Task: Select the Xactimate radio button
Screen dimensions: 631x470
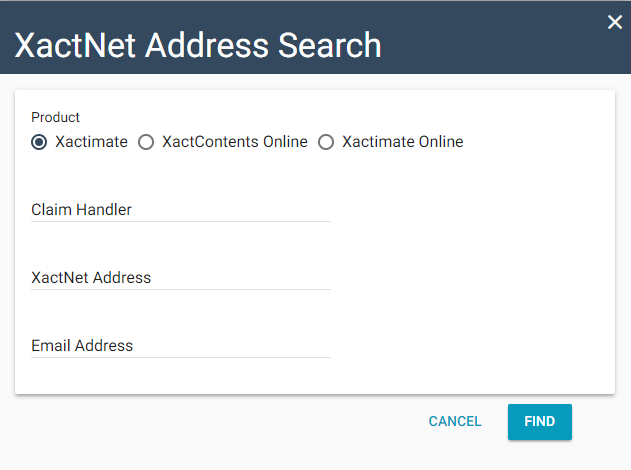Action: (39, 142)
